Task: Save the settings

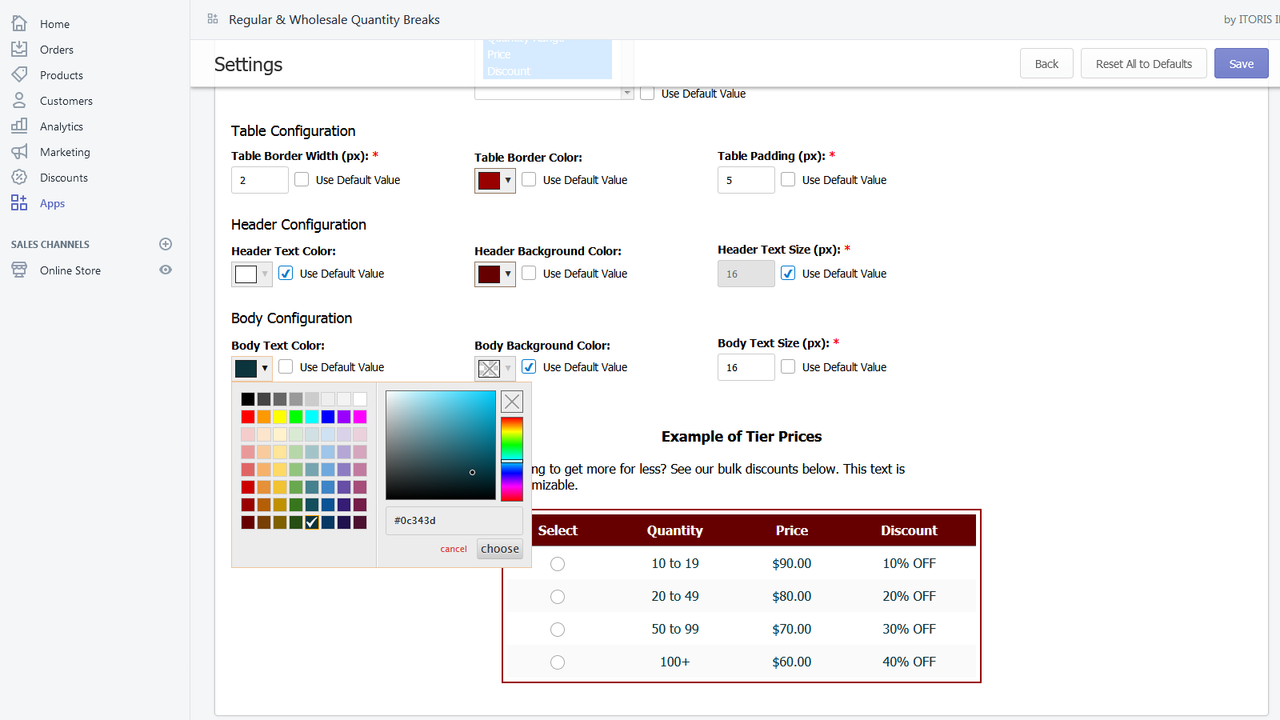Action: [1241, 63]
